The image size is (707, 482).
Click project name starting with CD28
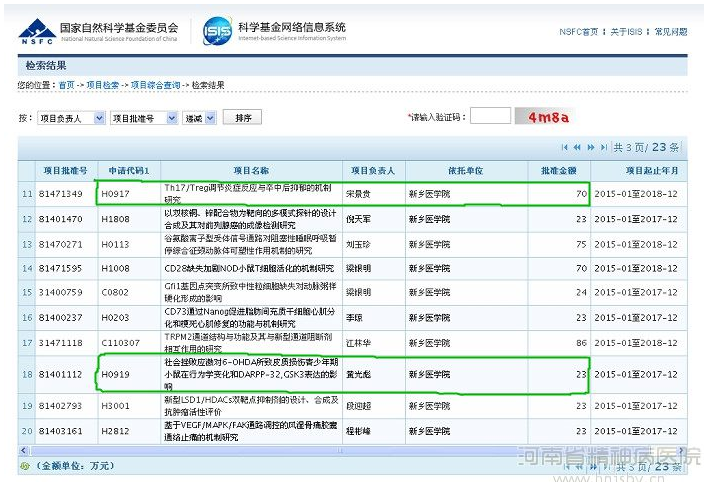tap(249, 268)
